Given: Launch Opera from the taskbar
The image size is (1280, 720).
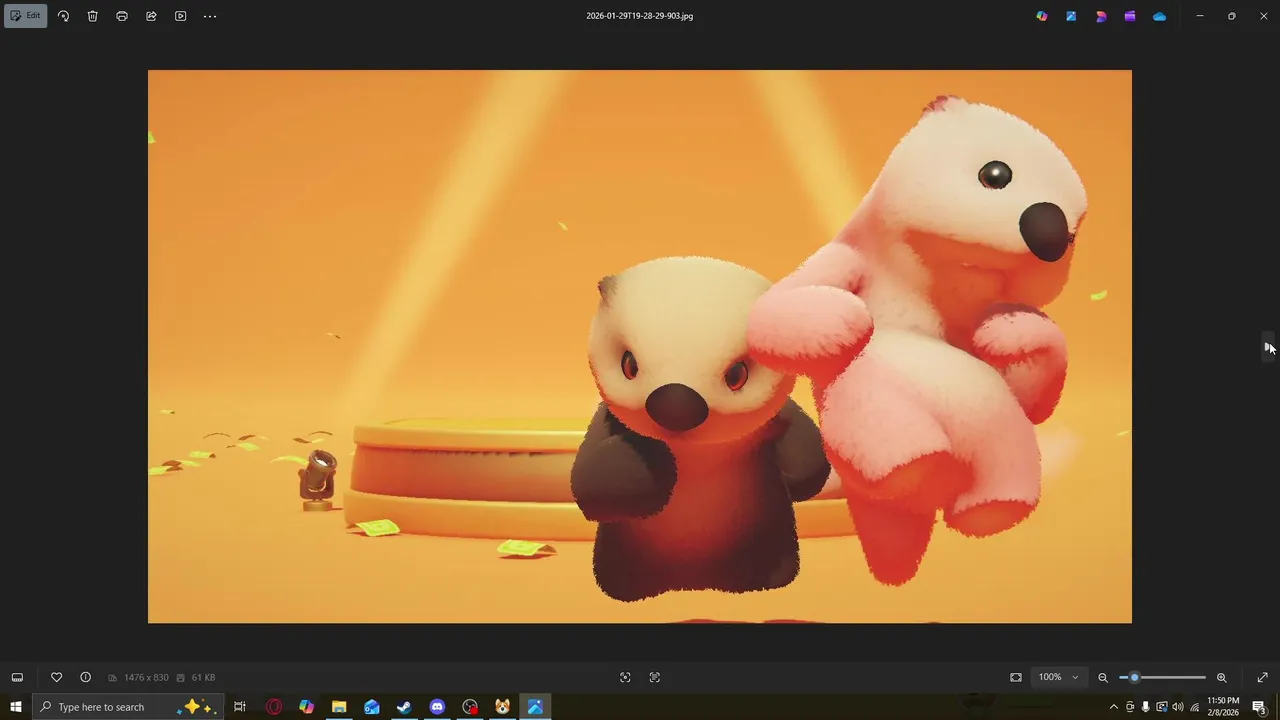Looking at the screenshot, I should (x=274, y=707).
